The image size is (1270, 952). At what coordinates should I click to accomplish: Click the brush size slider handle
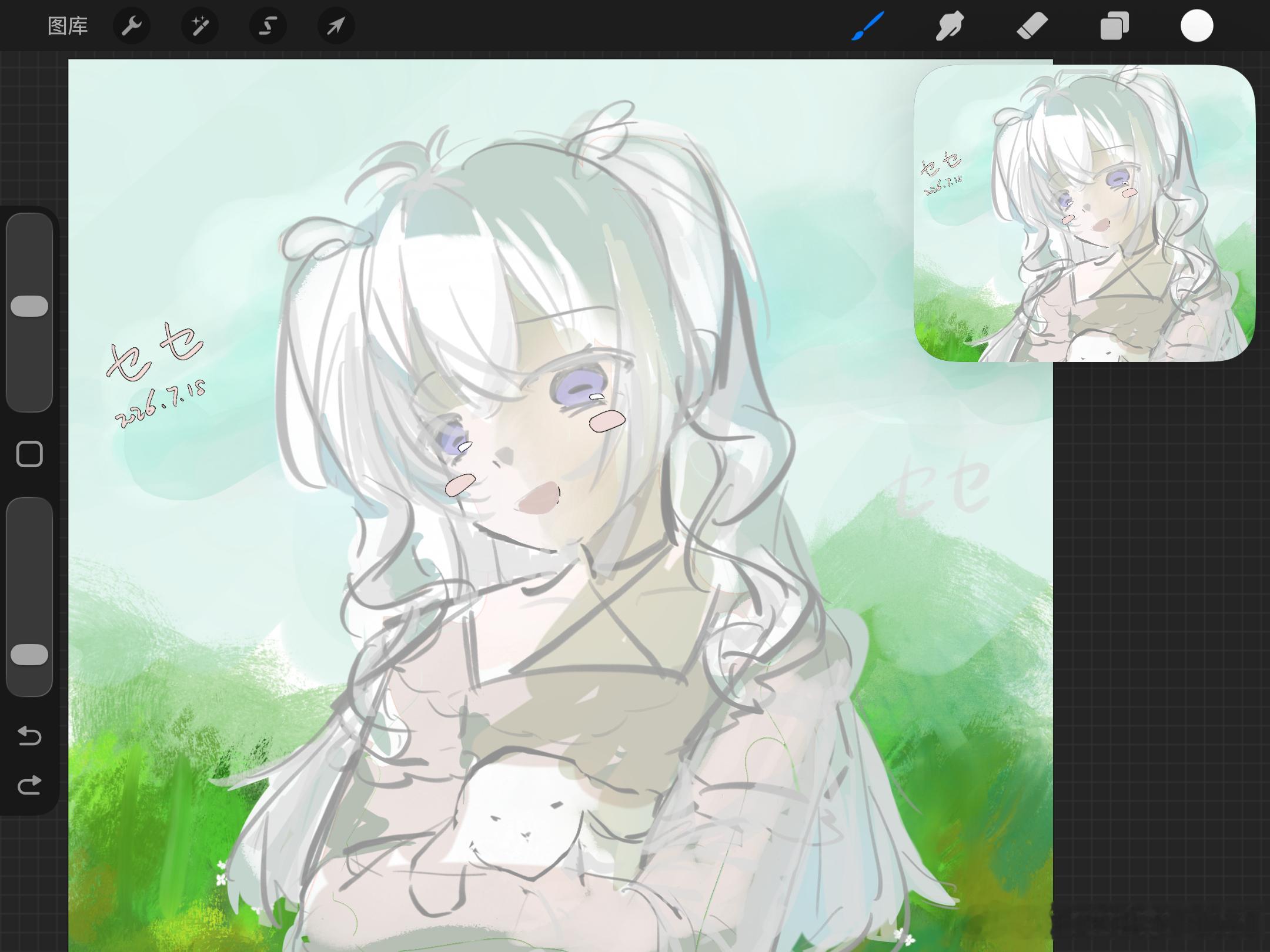tap(29, 306)
